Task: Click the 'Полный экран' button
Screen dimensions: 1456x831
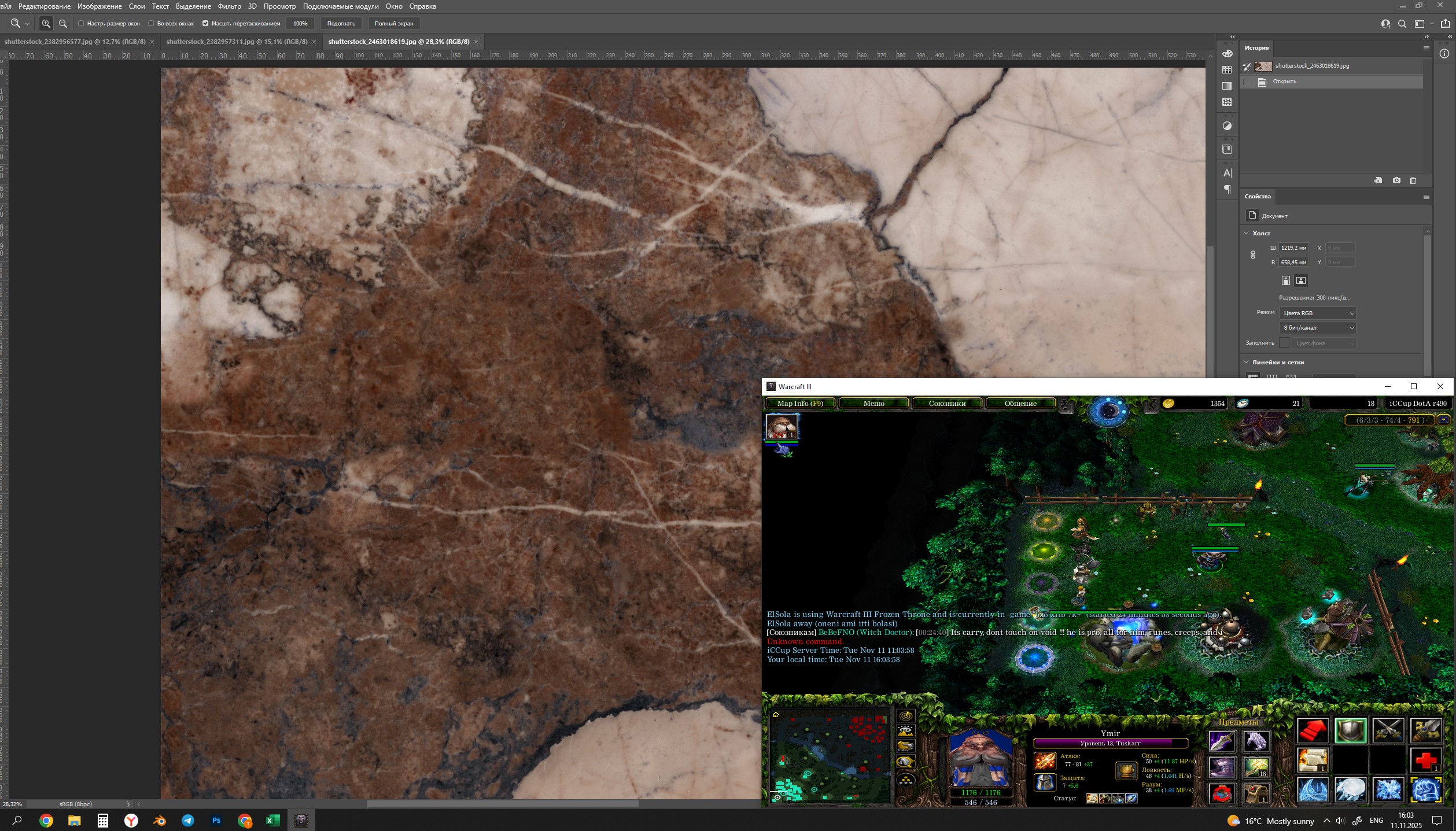Action: [393, 24]
